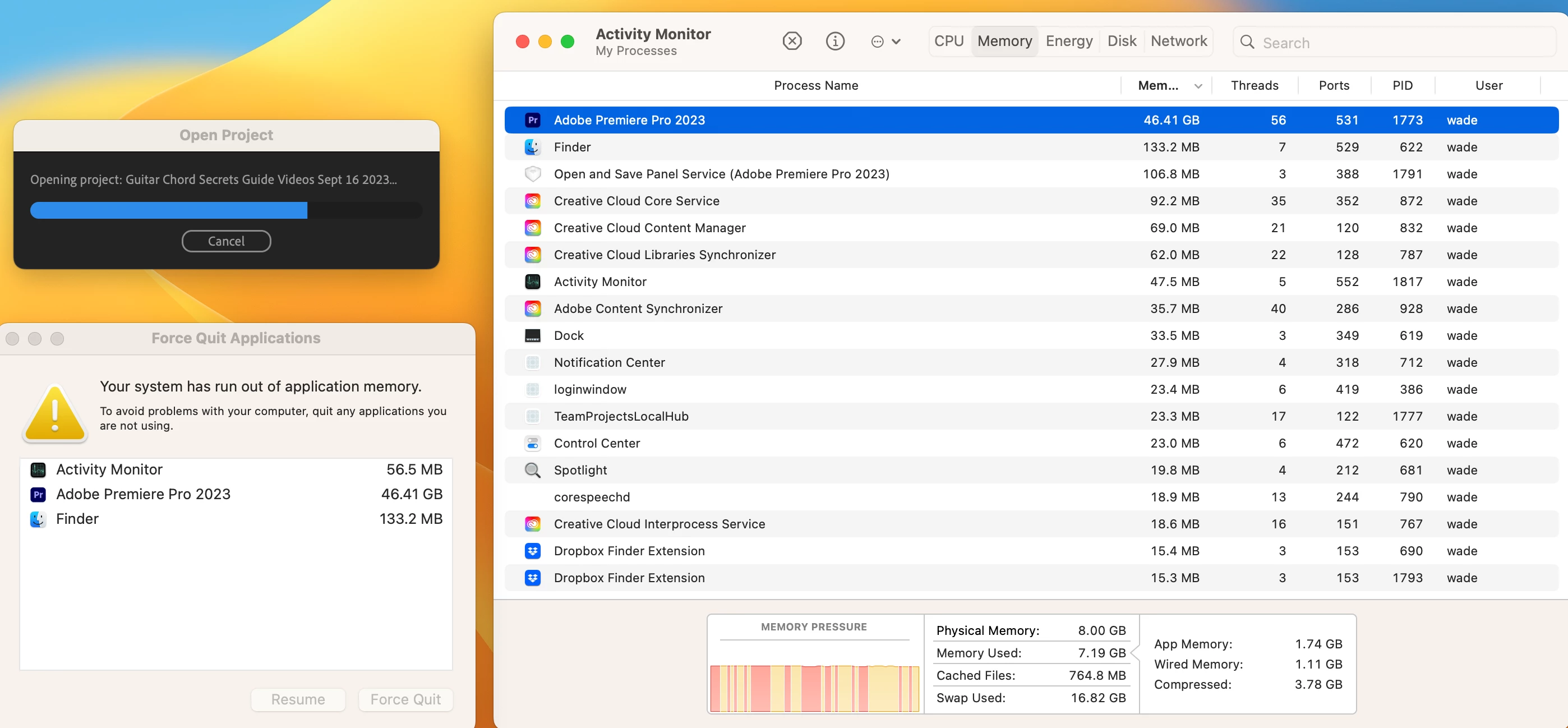Image resolution: width=1568 pixels, height=728 pixels.
Task: Click the search magnifying glass icon
Action: pos(1247,42)
